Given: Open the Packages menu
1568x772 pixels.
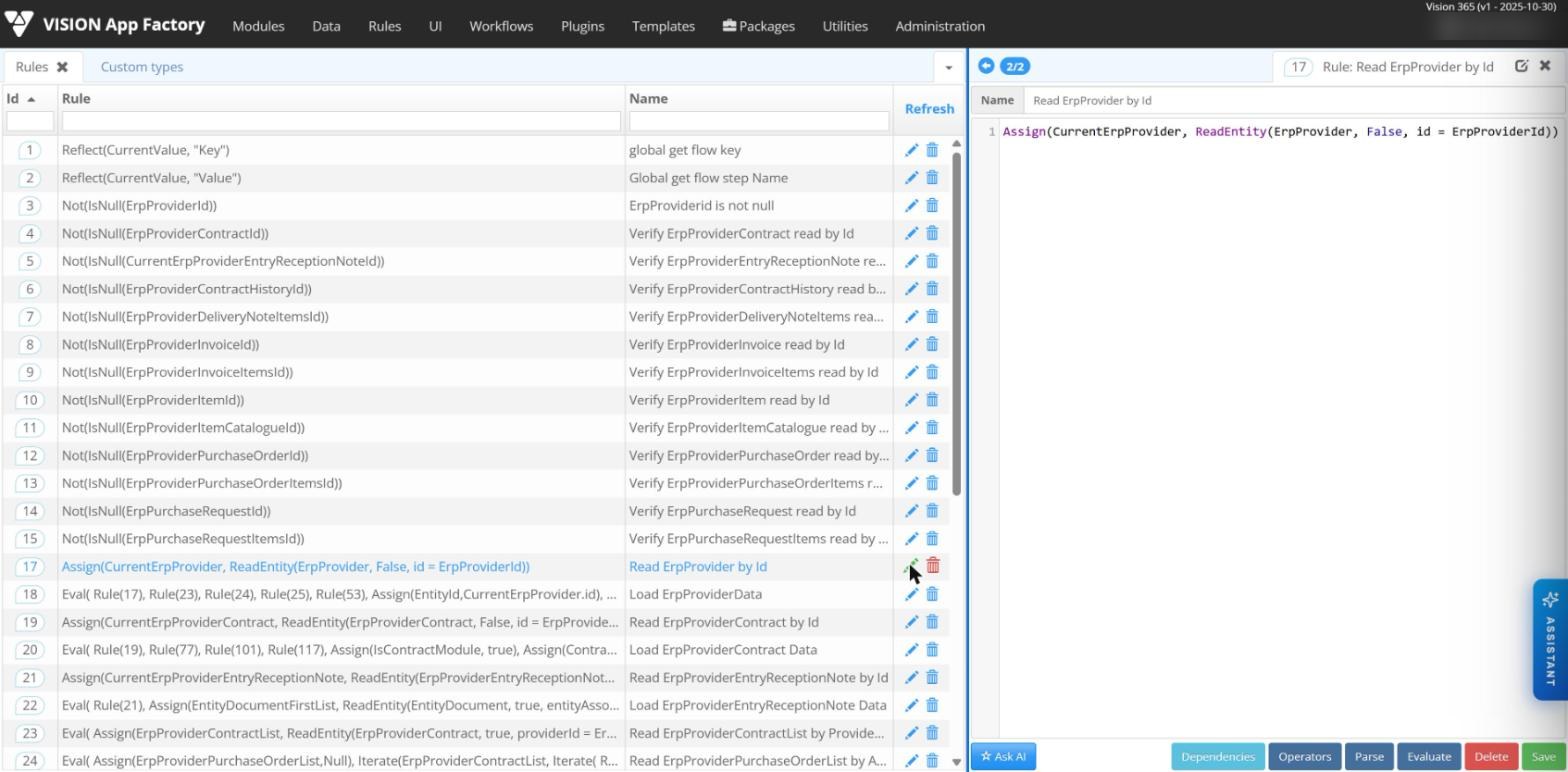Looking at the screenshot, I should tap(758, 26).
